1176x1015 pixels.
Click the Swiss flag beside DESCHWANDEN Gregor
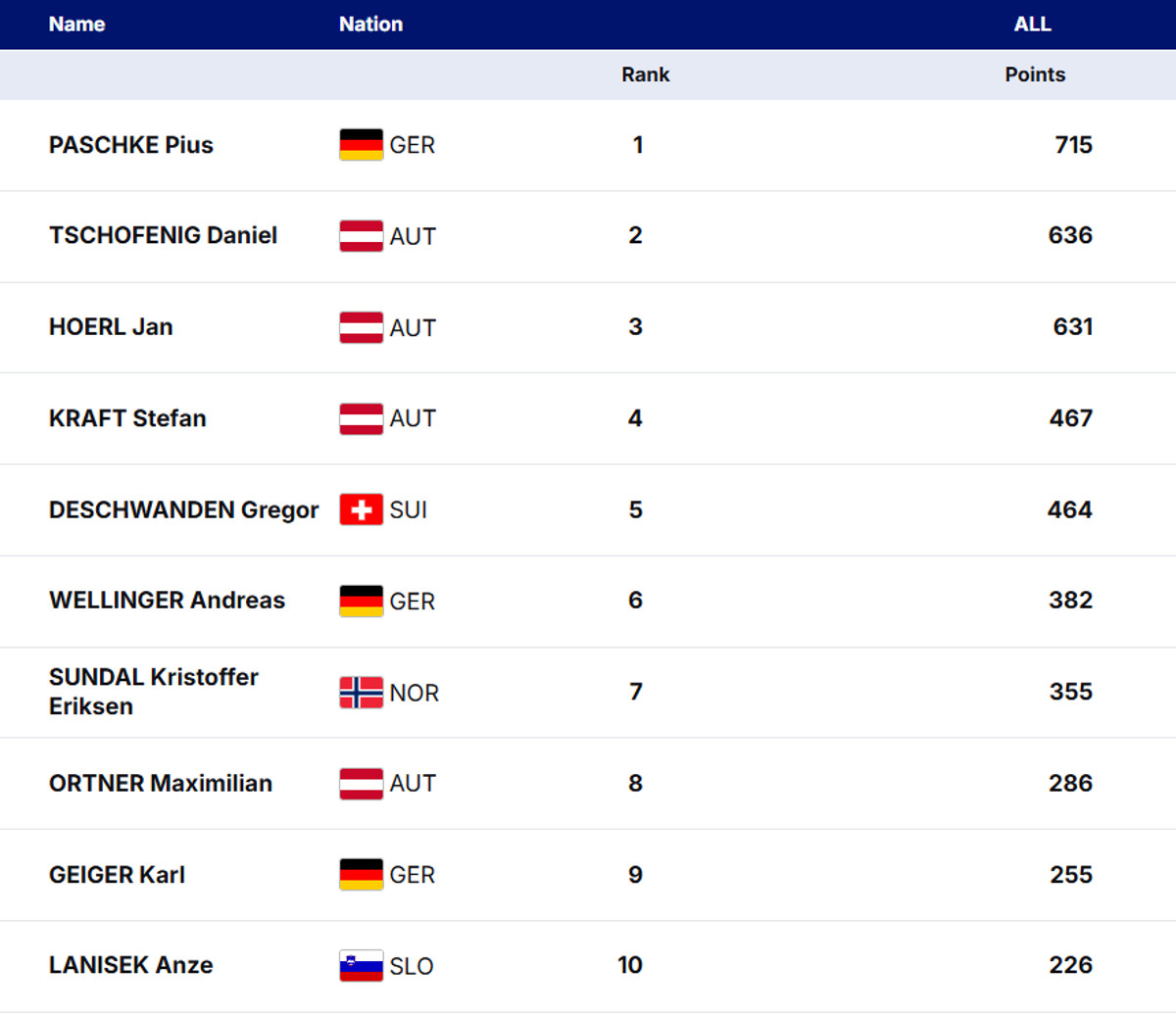pos(361,509)
